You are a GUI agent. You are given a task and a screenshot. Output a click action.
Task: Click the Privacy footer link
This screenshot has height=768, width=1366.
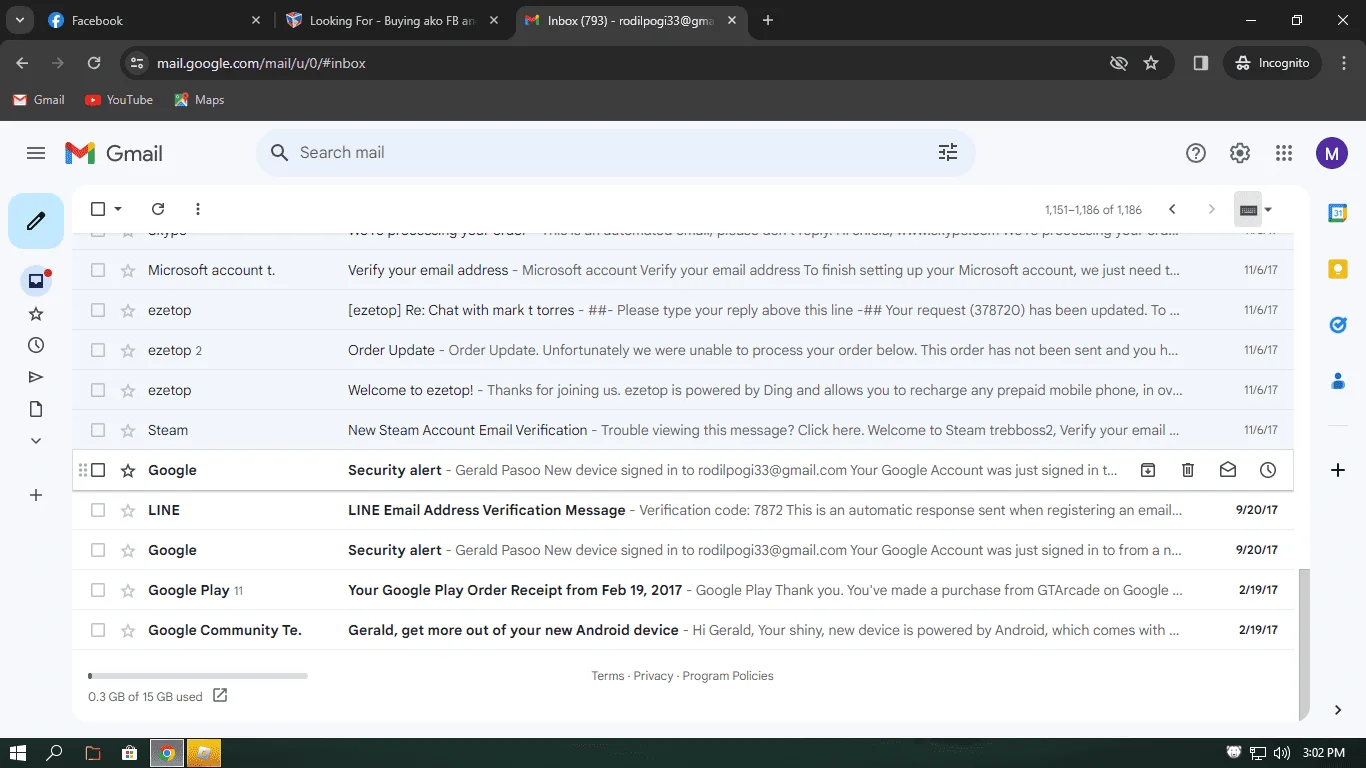point(653,676)
